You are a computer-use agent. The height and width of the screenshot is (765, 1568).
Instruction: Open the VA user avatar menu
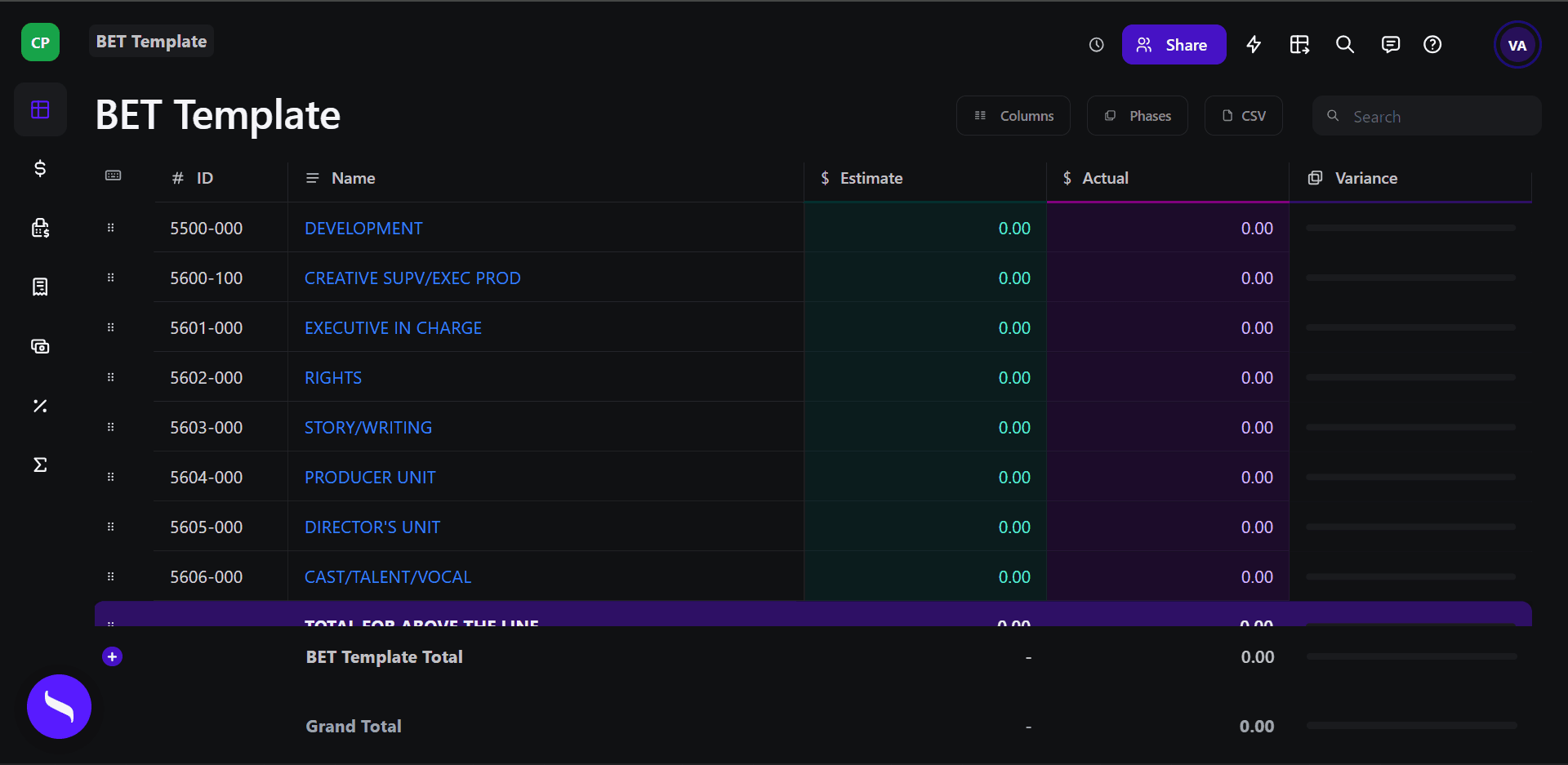coord(1517,45)
